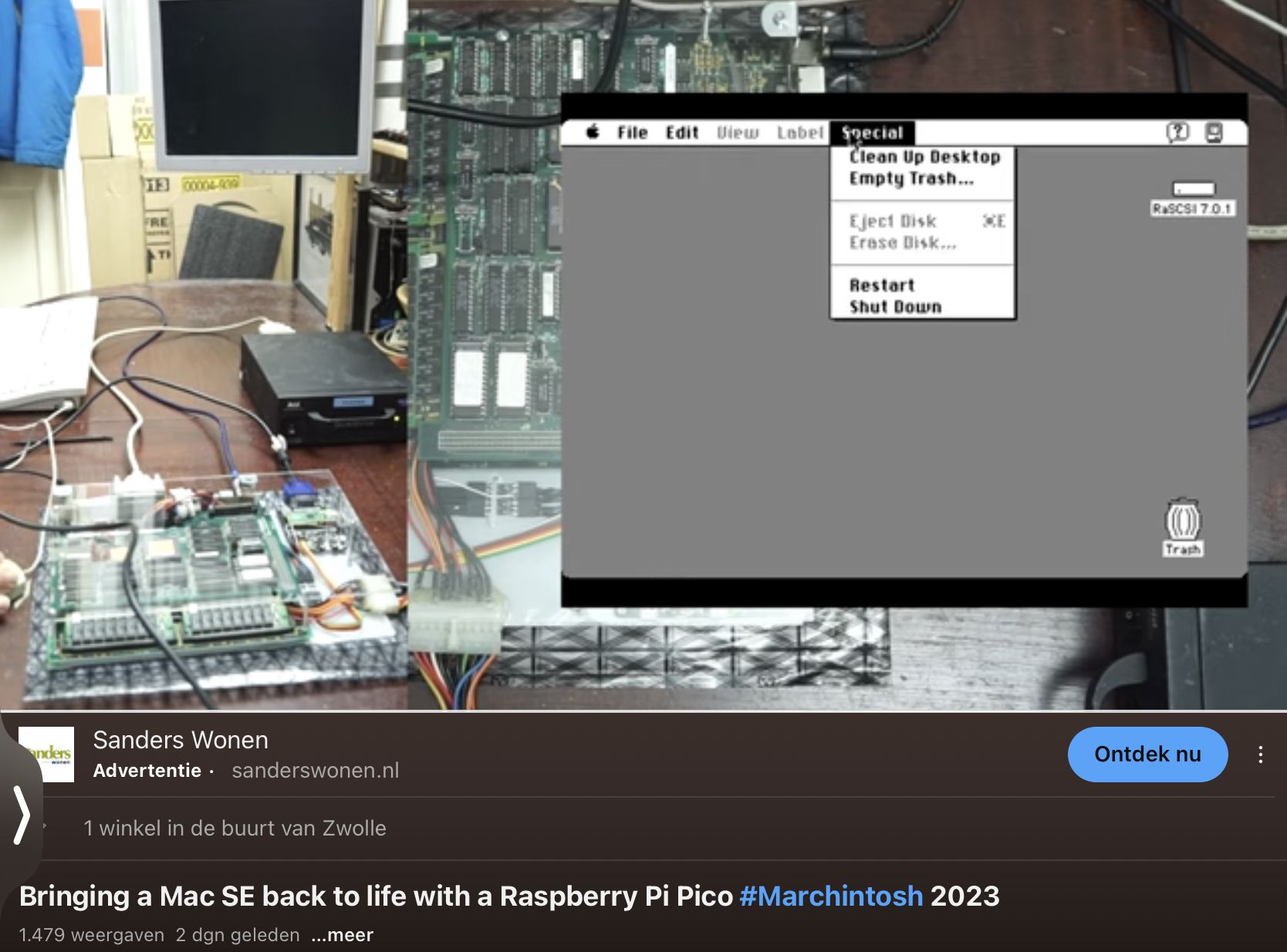Visit sanderswonen.nl link
The image size is (1287, 952).
pos(316,770)
